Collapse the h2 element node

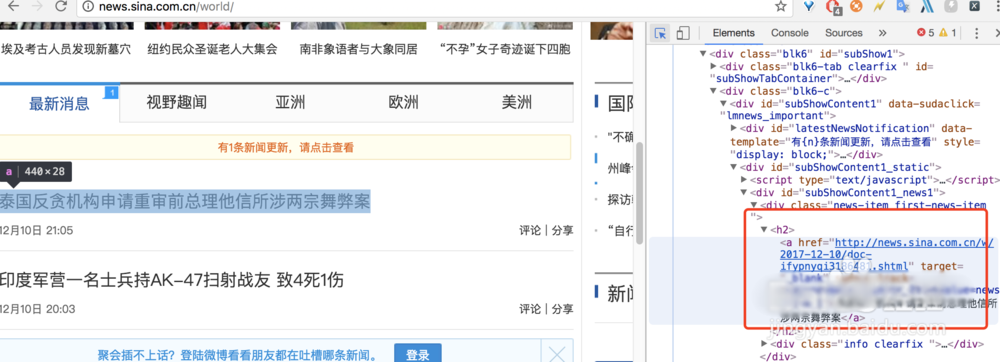tap(764, 229)
